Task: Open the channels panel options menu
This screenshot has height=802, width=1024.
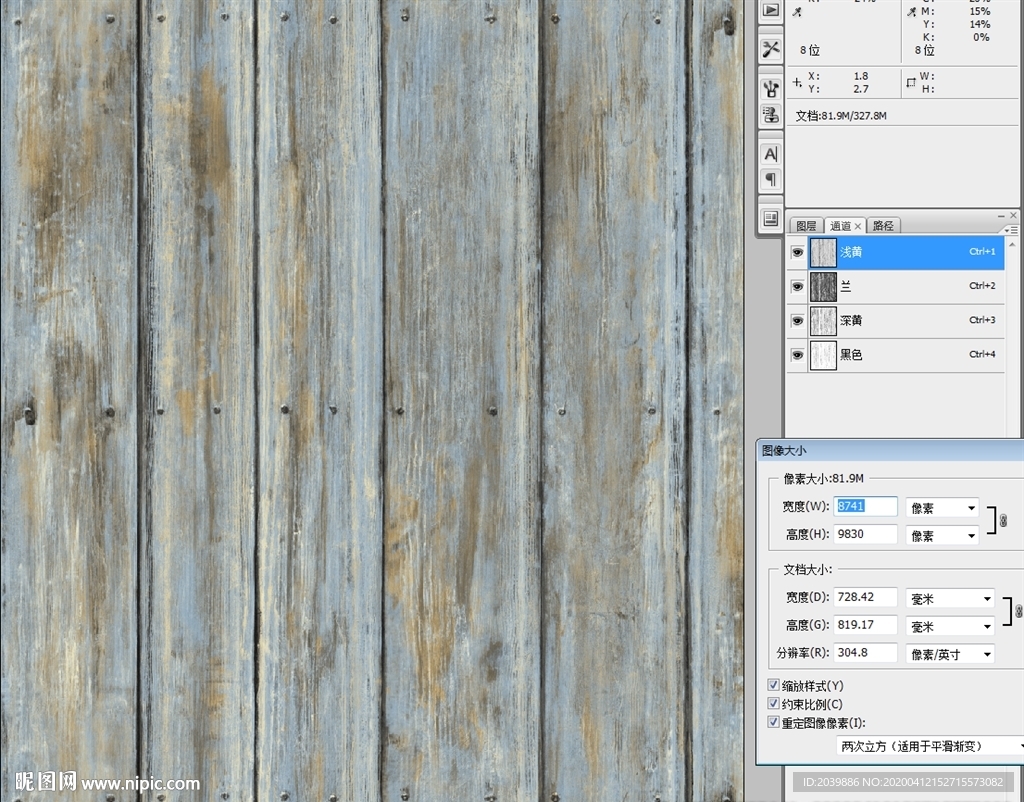Action: 1012,230
